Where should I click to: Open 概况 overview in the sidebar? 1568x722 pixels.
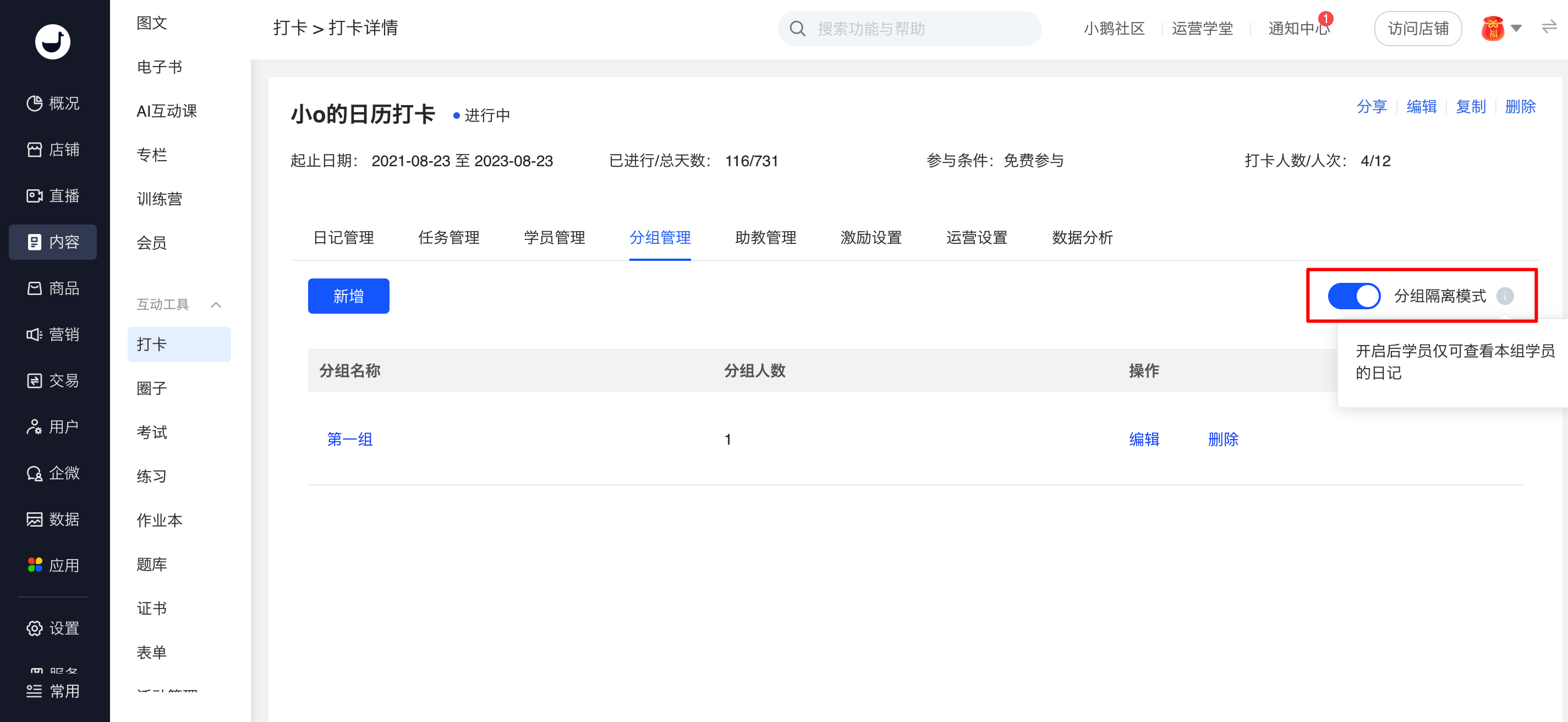(53, 103)
